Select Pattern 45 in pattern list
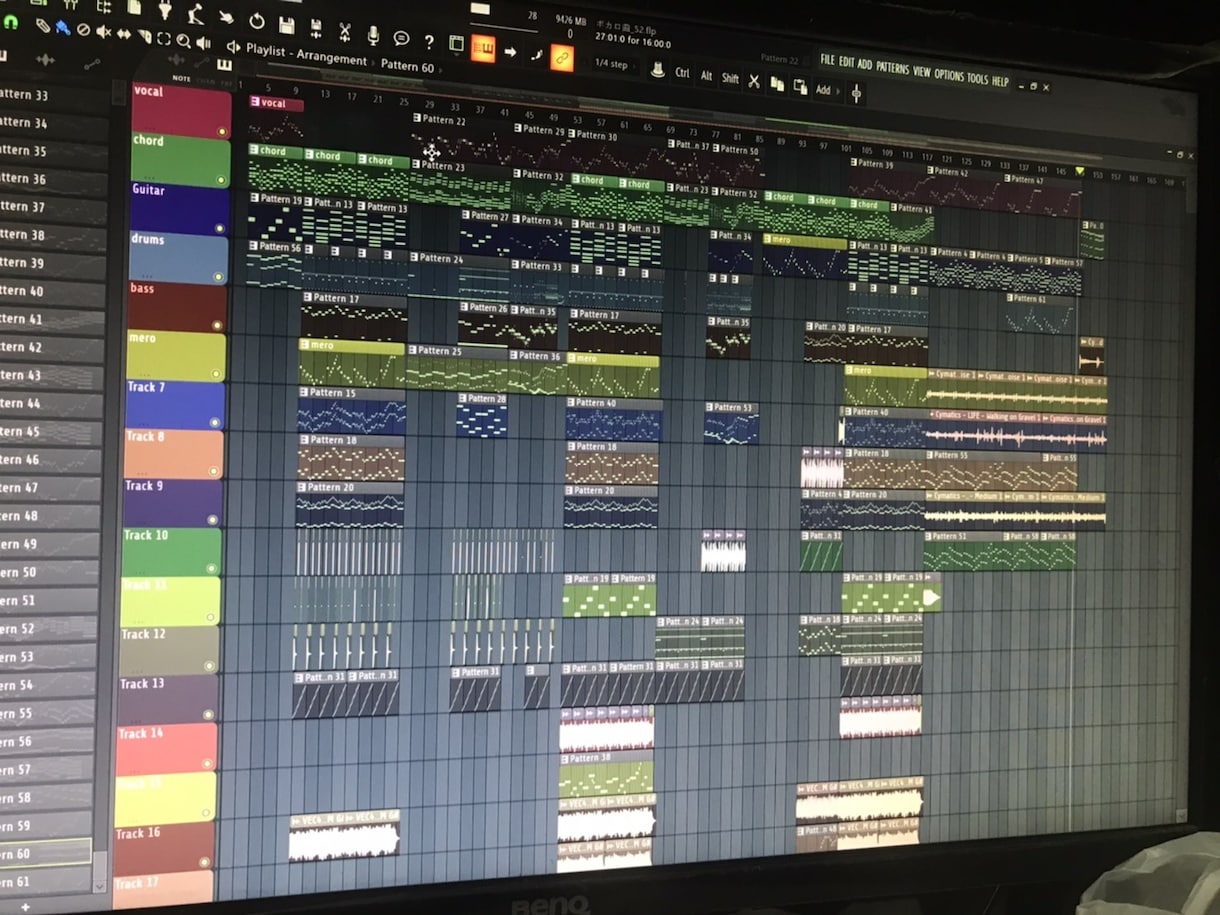This screenshot has width=1220, height=915. (x=50, y=432)
